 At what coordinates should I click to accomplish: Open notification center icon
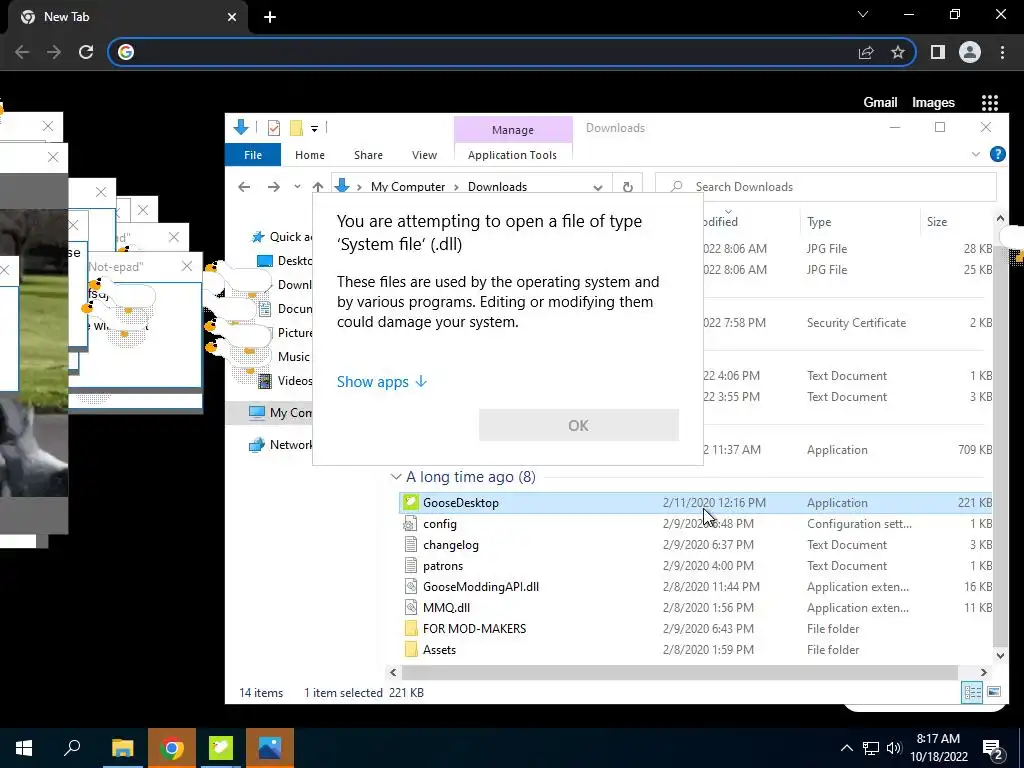pyautogui.click(x=993, y=749)
